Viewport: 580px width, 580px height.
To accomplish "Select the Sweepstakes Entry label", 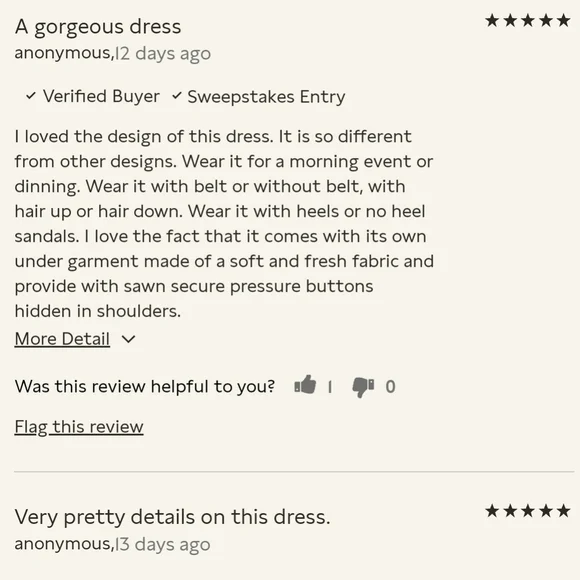I will point(266,97).
